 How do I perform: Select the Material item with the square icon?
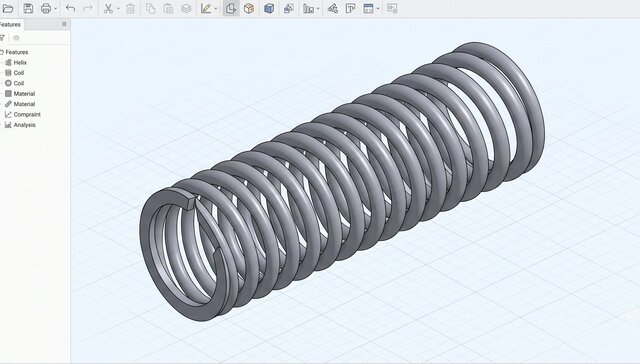pyautogui.click(x=24, y=94)
